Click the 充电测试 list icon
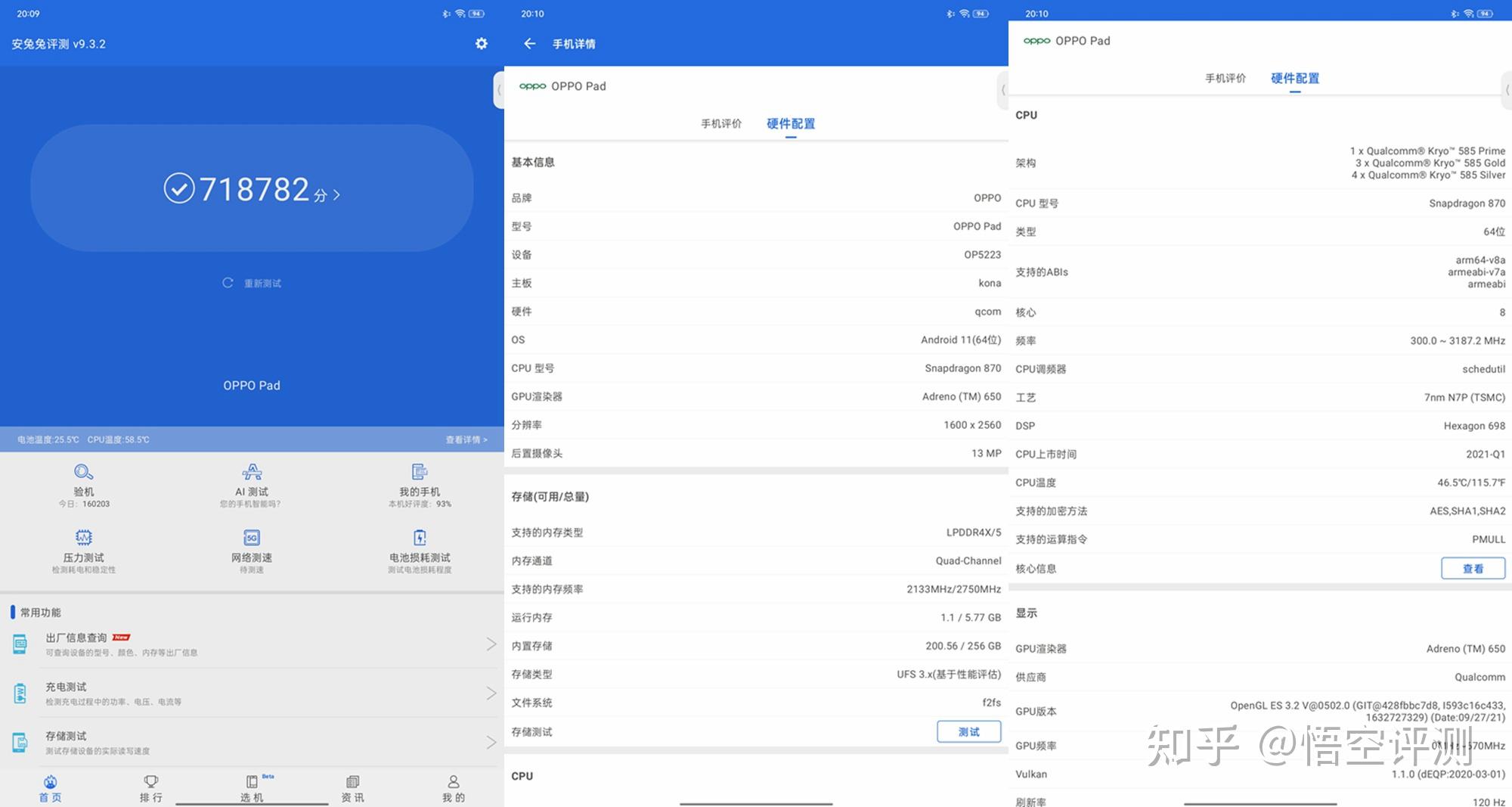 pyautogui.click(x=20, y=694)
